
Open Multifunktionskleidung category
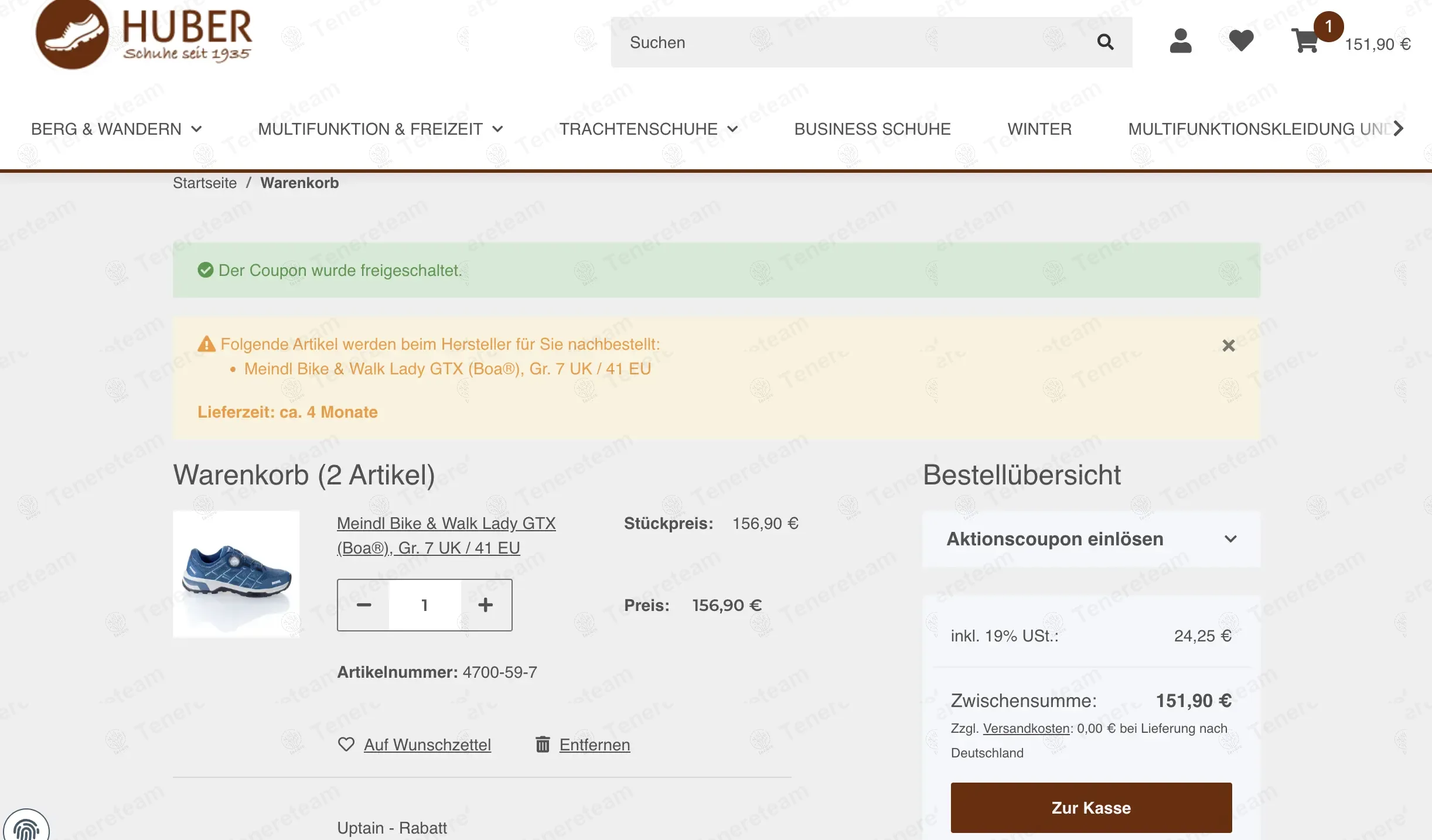(x=1260, y=129)
